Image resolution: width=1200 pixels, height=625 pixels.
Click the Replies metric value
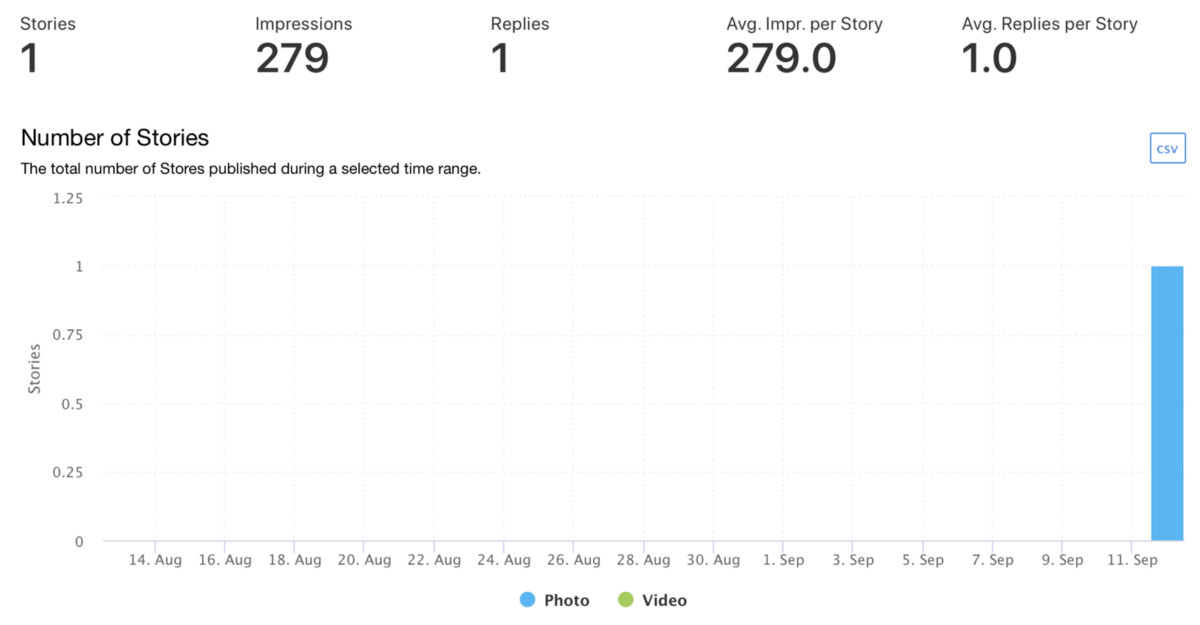click(500, 59)
